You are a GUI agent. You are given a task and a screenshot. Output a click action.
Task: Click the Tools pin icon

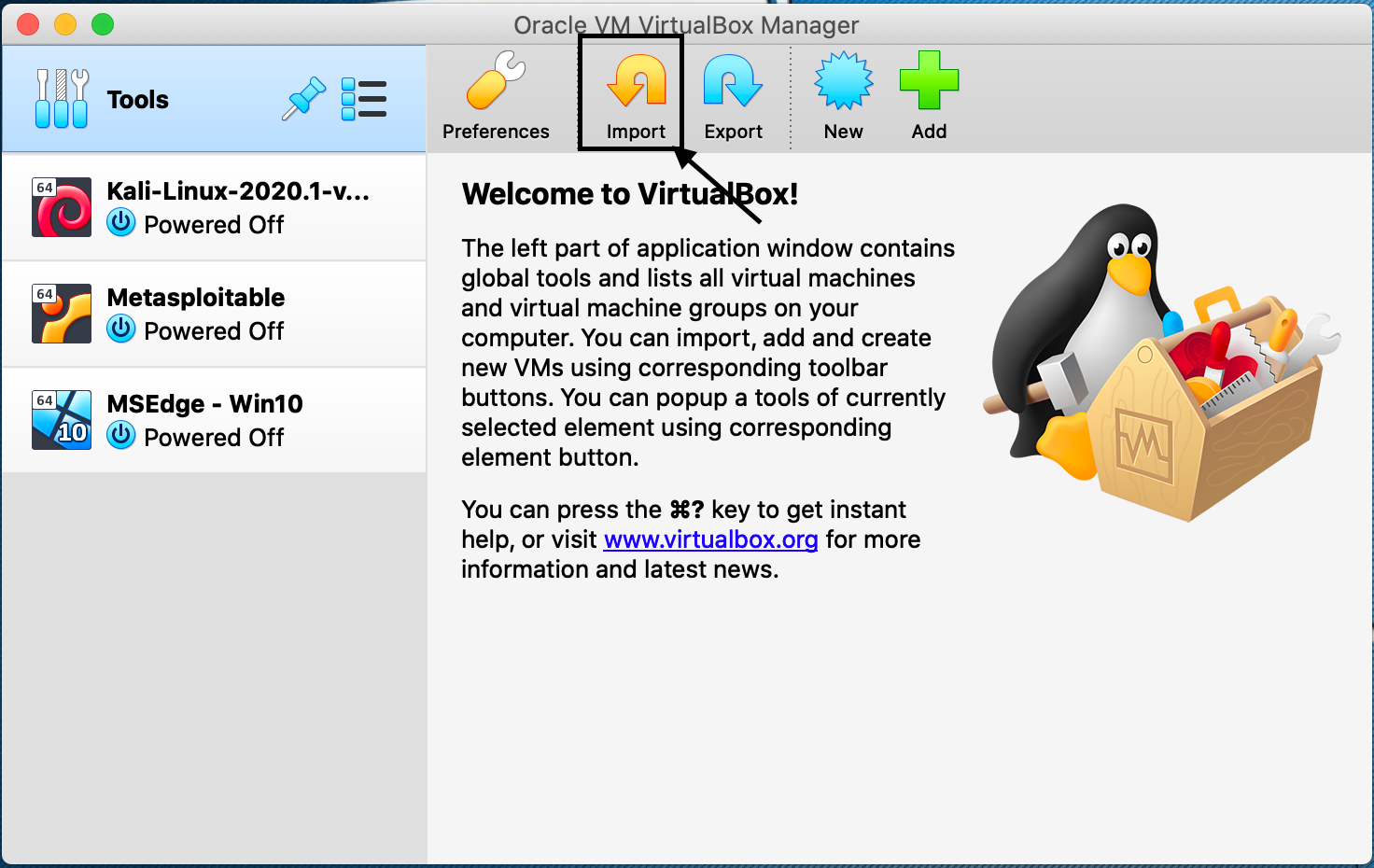coord(304,98)
